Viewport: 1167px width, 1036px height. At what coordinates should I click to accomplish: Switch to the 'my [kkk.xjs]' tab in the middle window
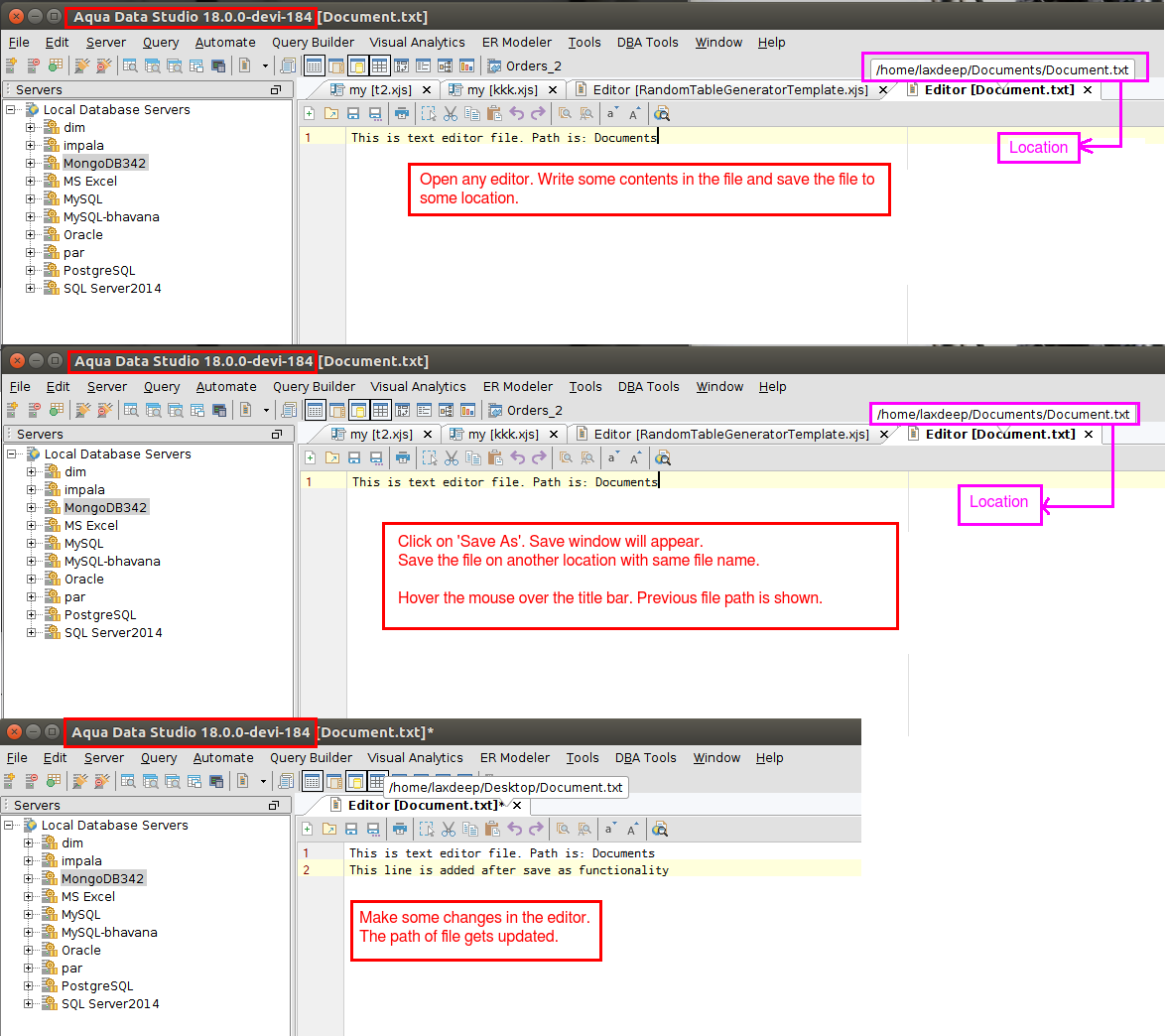(x=503, y=435)
